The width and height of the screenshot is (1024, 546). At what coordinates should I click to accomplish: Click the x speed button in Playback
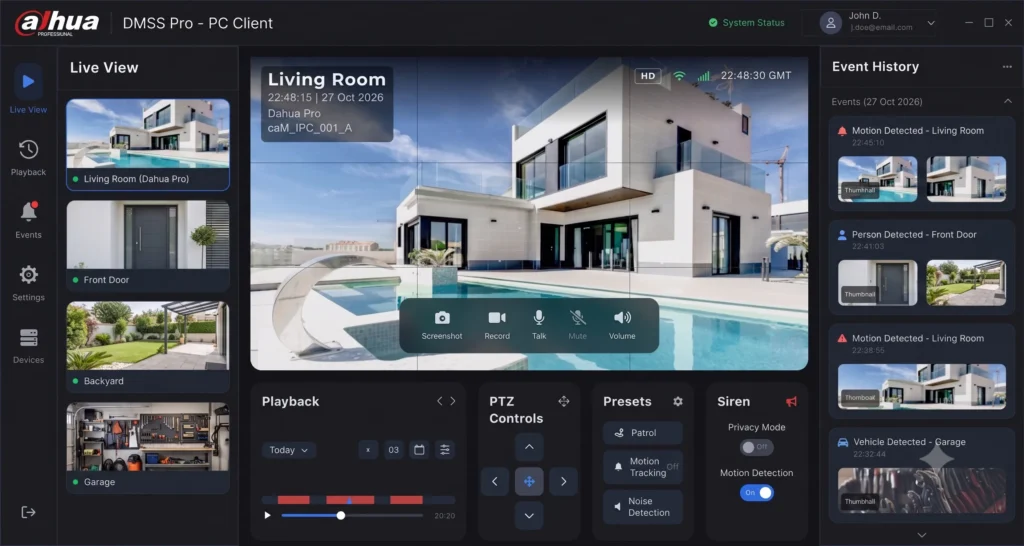pyautogui.click(x=368, y=450)
